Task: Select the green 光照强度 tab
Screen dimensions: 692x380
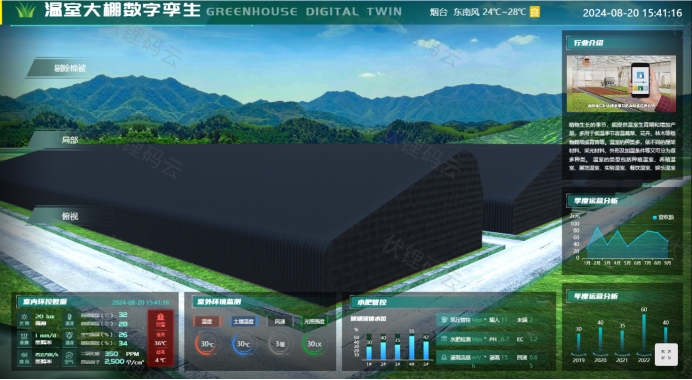Action: point(314,321)
